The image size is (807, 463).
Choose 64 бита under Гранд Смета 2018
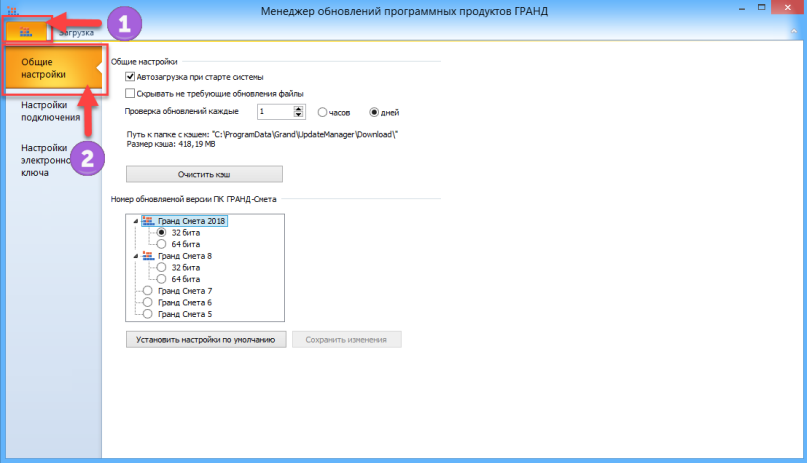click(x=162, y=244)
